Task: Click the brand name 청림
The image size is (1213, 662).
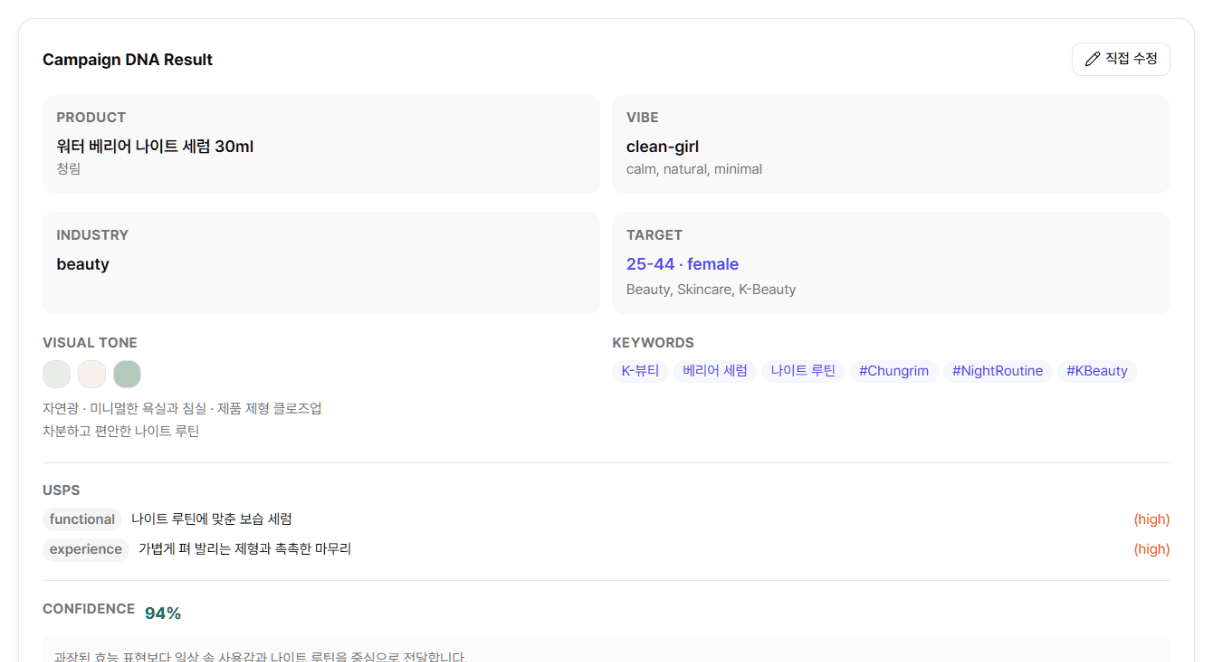Action: [69, 169]
